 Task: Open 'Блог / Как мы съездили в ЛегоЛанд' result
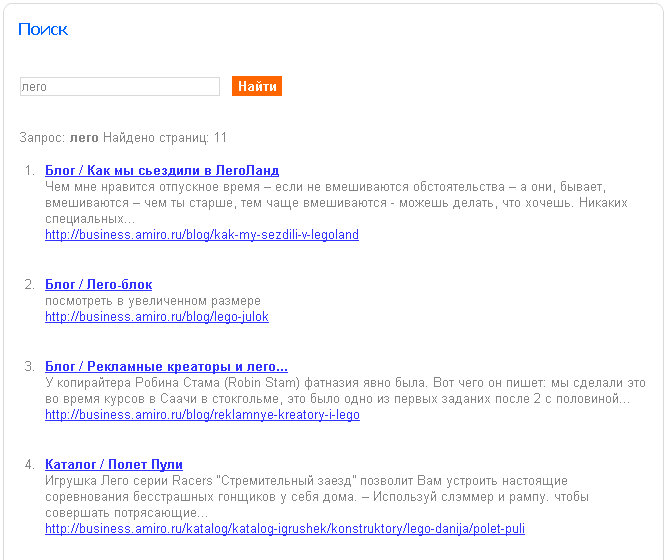point(162,171)
